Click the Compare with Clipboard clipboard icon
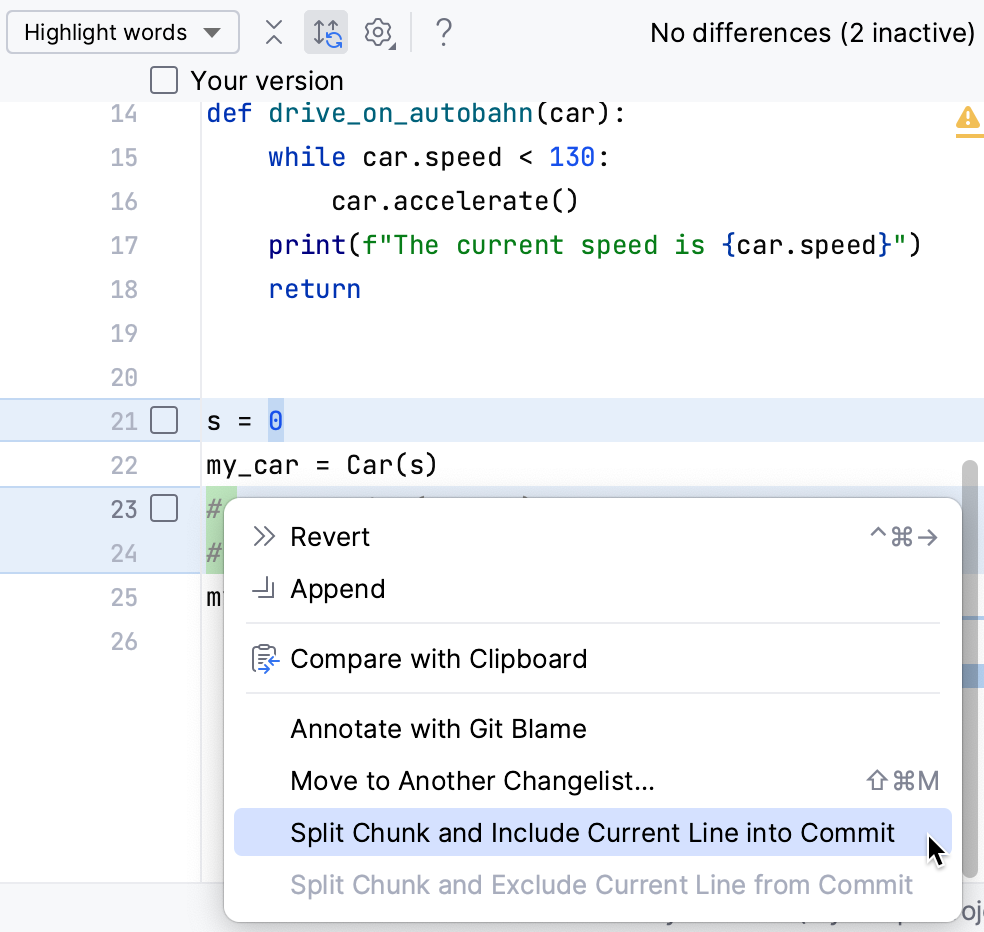The width and height of the screenshot is (984, 932). 264,659
